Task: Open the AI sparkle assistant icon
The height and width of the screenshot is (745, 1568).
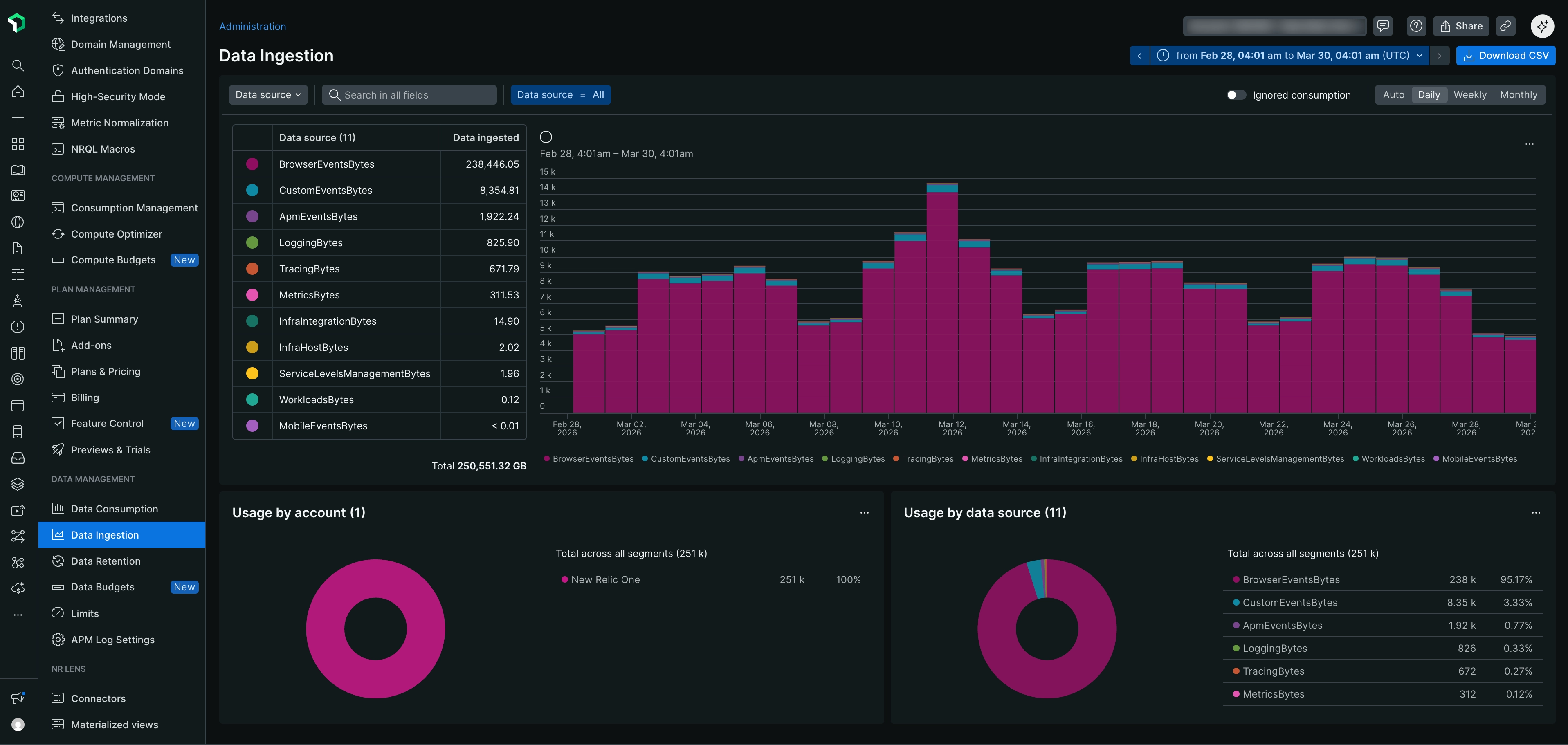Action: [x=1542, y=26]
